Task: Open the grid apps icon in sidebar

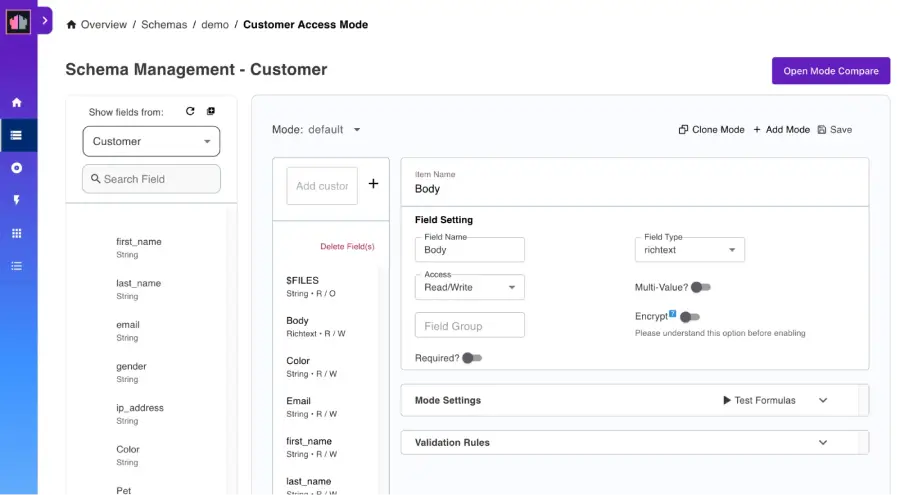Action: (x=17, y=233)
